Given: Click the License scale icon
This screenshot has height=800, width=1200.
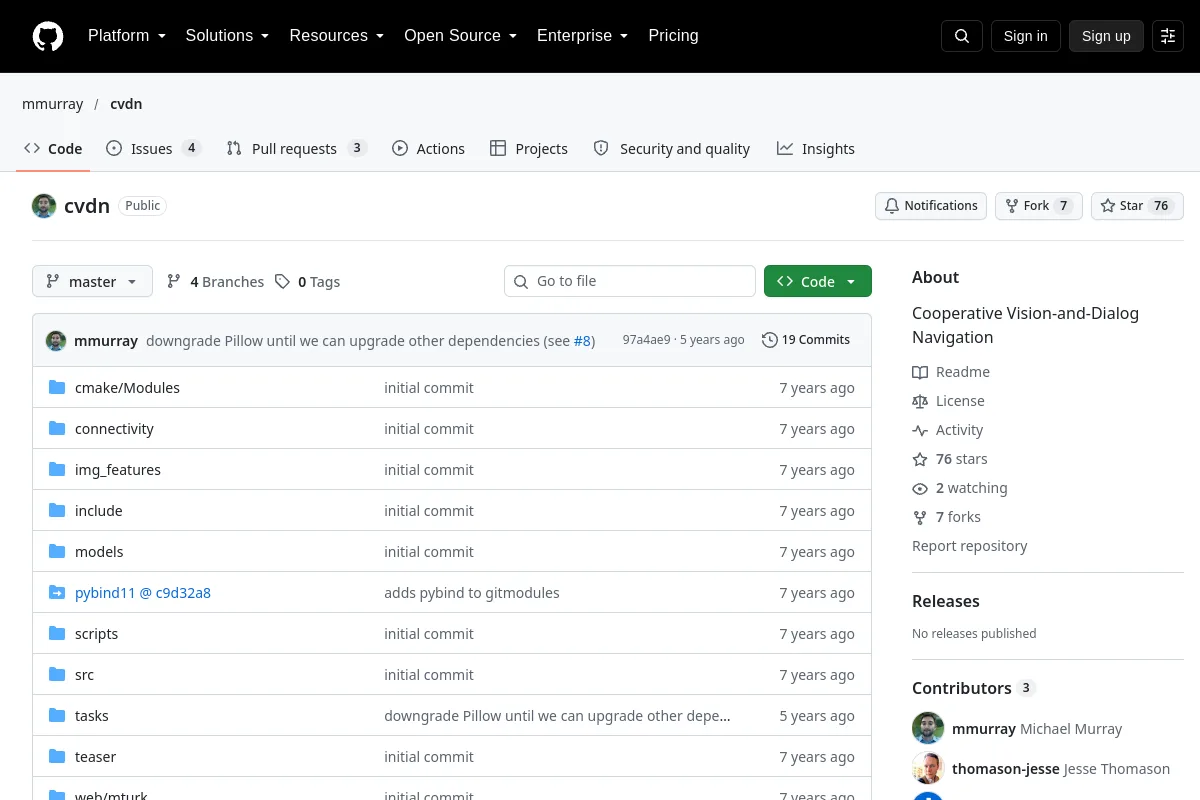Looking at the screenshot, I should click(920, 401).
